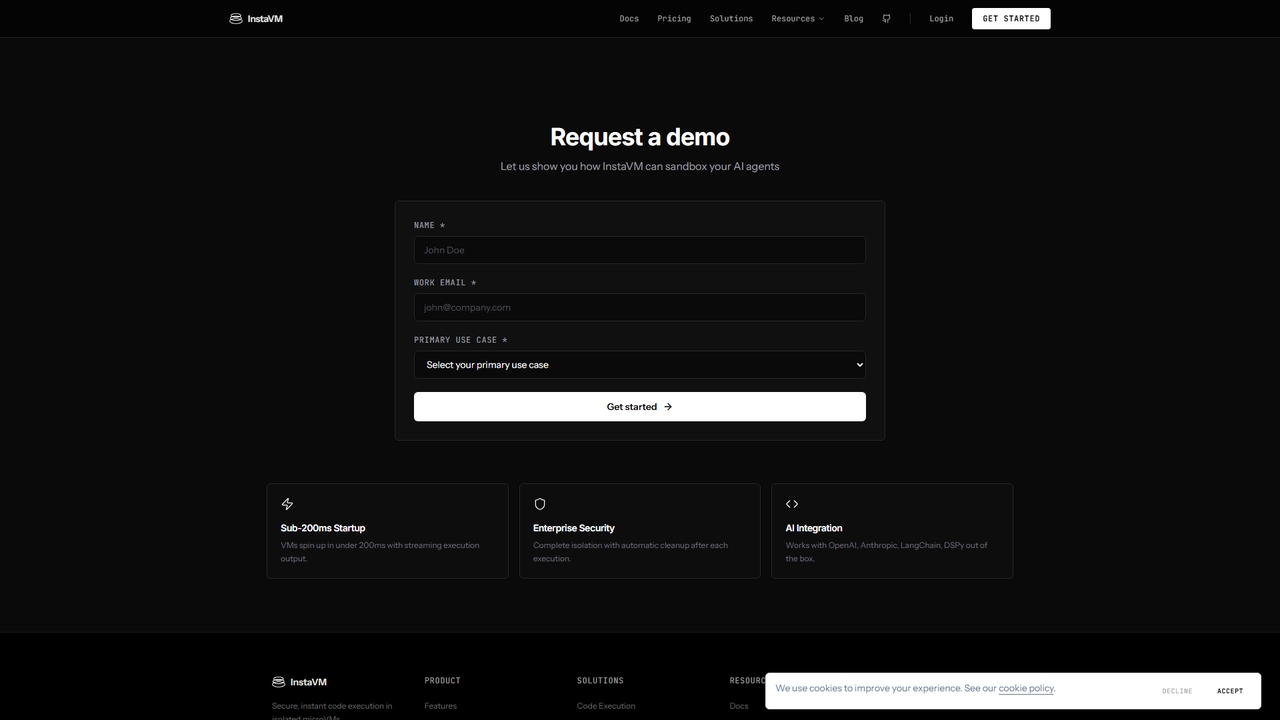Viewport: 1280px width, 720px height.
Task: Click the AI Integration heading
Action: [x=814, y=528]
